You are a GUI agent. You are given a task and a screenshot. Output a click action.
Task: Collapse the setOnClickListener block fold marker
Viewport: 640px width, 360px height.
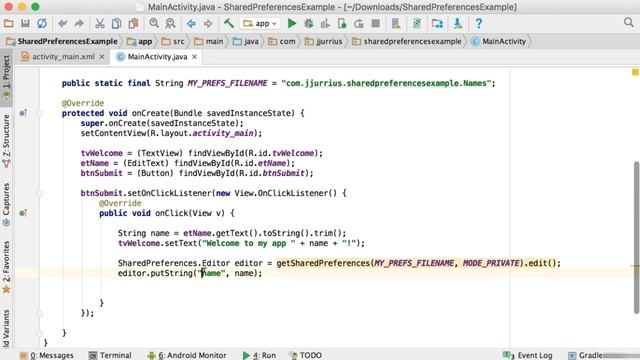pos(39,193)
